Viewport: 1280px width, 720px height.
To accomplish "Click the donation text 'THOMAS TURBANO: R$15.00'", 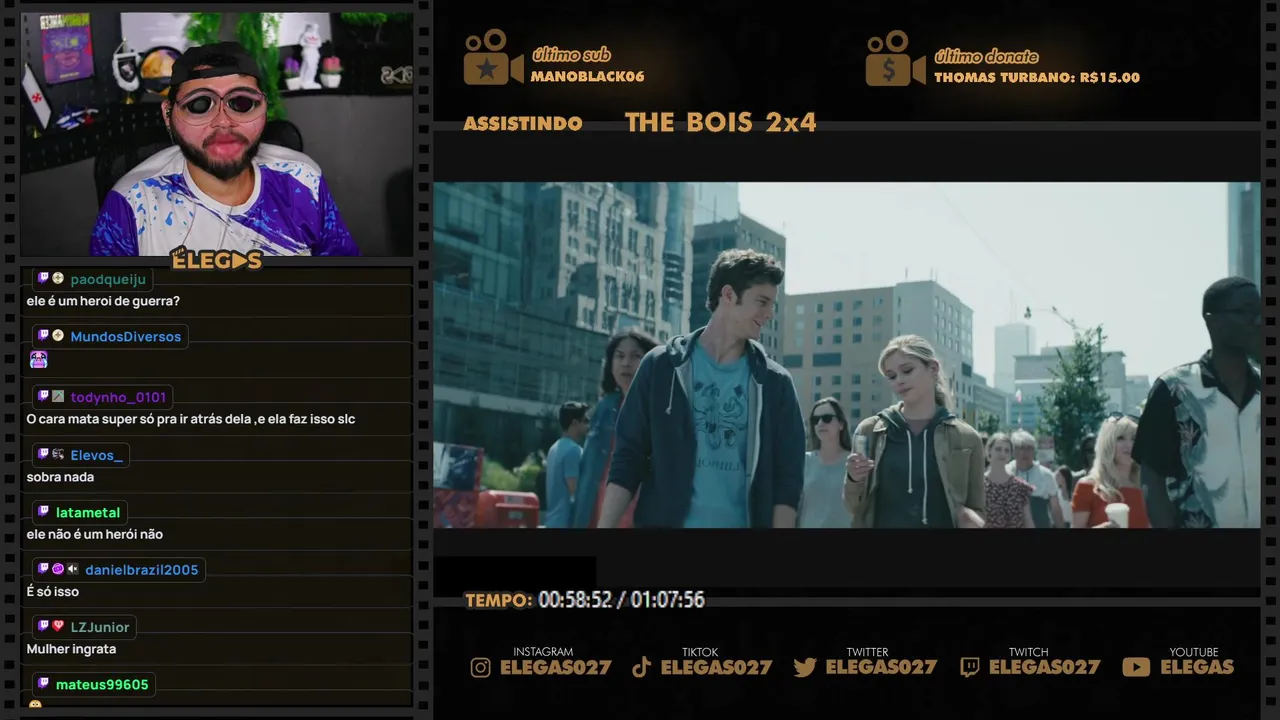I will pos(1037,78).
